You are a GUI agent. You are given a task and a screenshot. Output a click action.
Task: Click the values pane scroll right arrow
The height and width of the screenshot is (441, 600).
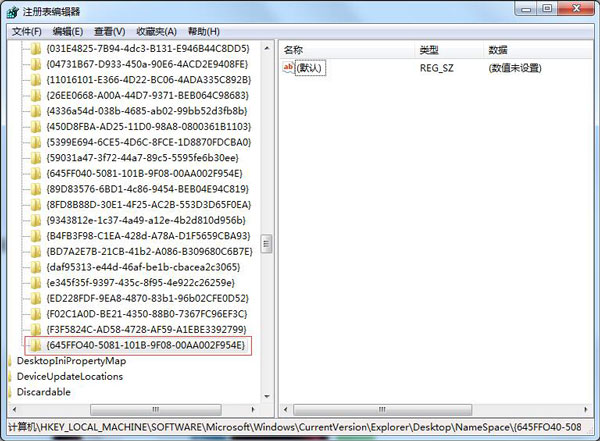pyautogui.click(x=585, y=410)
